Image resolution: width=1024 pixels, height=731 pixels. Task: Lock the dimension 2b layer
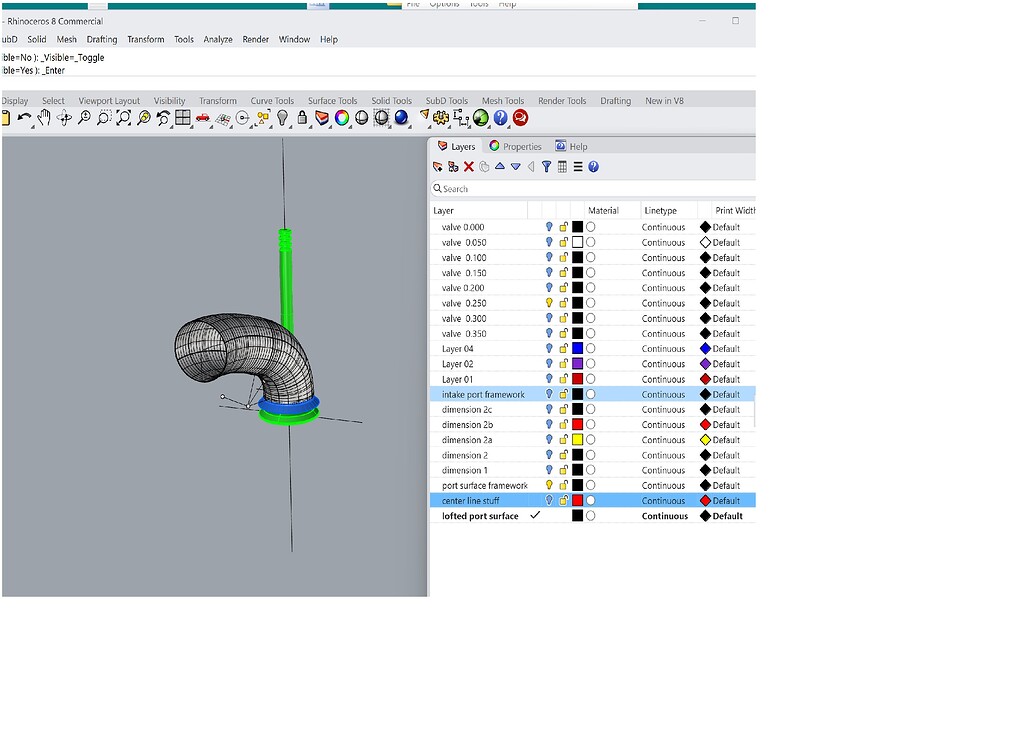click(x=563, y=424)
